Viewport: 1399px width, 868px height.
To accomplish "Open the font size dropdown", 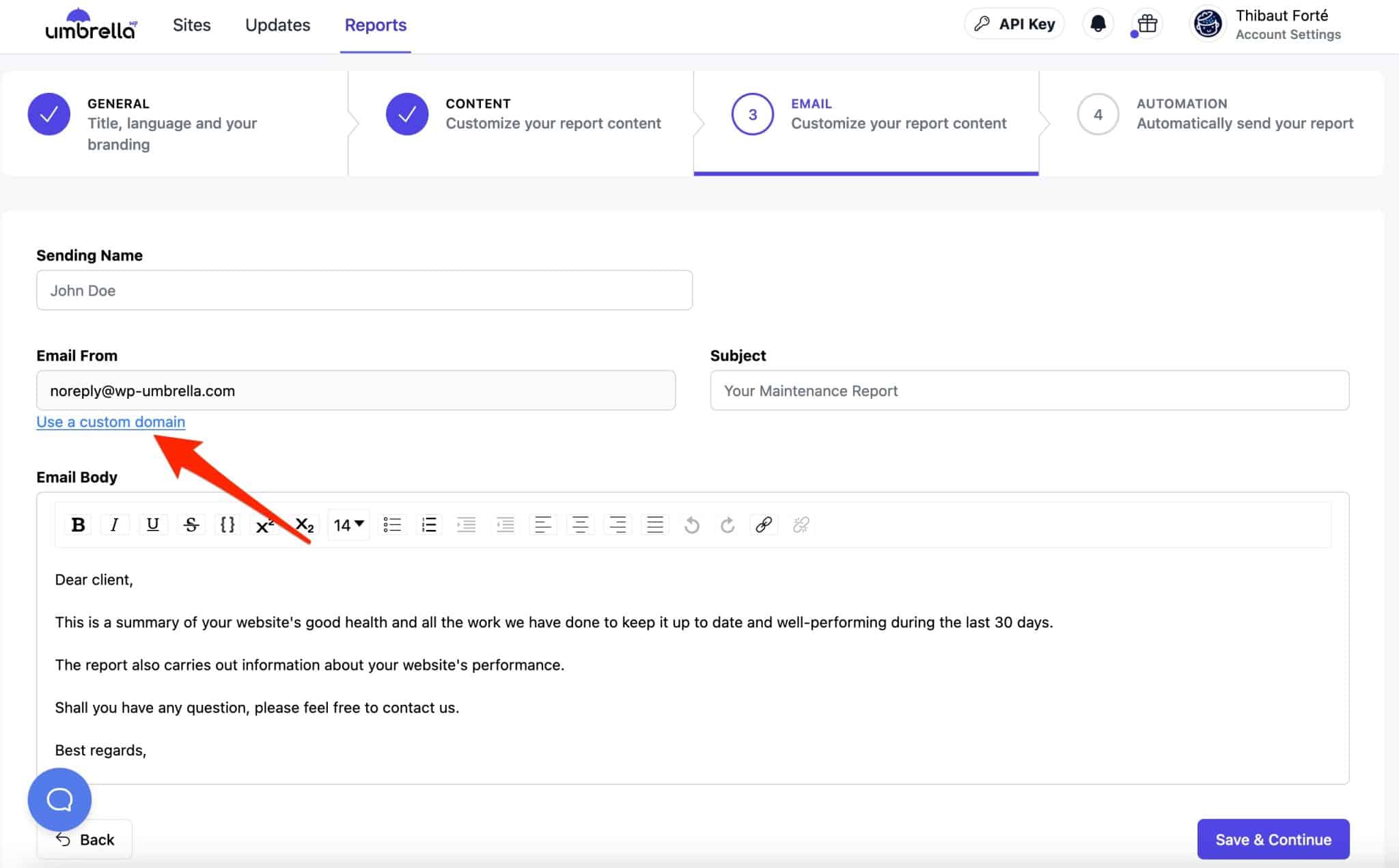I will (348, 524).
